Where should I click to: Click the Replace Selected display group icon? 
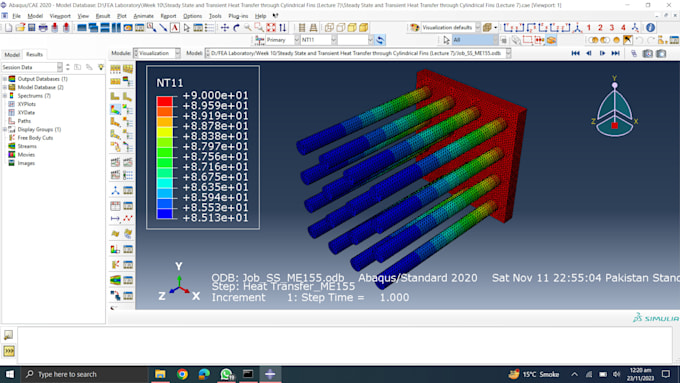[593, 40]
